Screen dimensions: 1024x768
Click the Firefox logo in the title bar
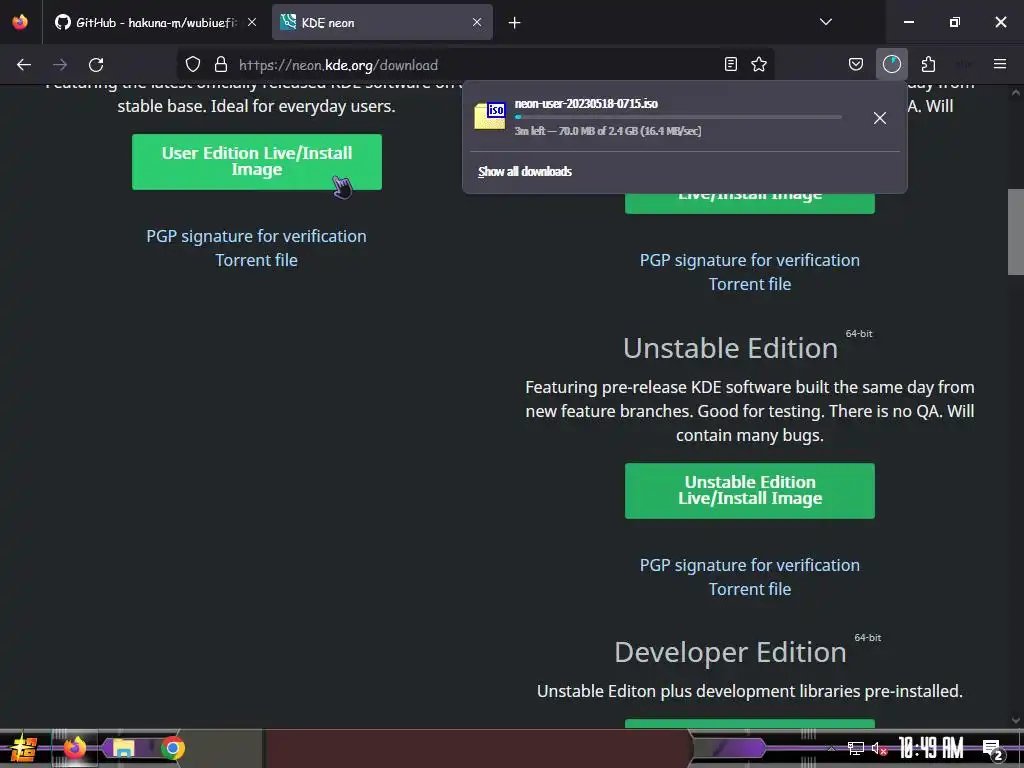click(20, 22)
